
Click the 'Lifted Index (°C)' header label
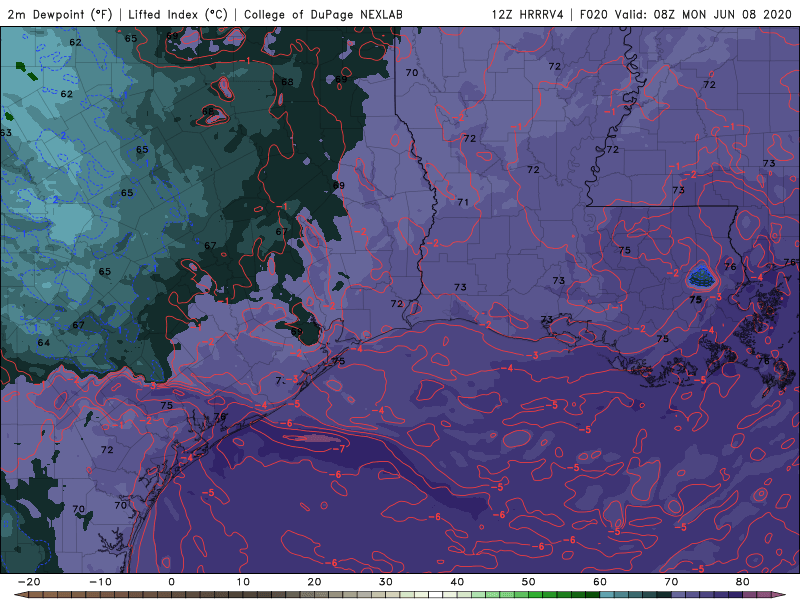pos(178,14)
